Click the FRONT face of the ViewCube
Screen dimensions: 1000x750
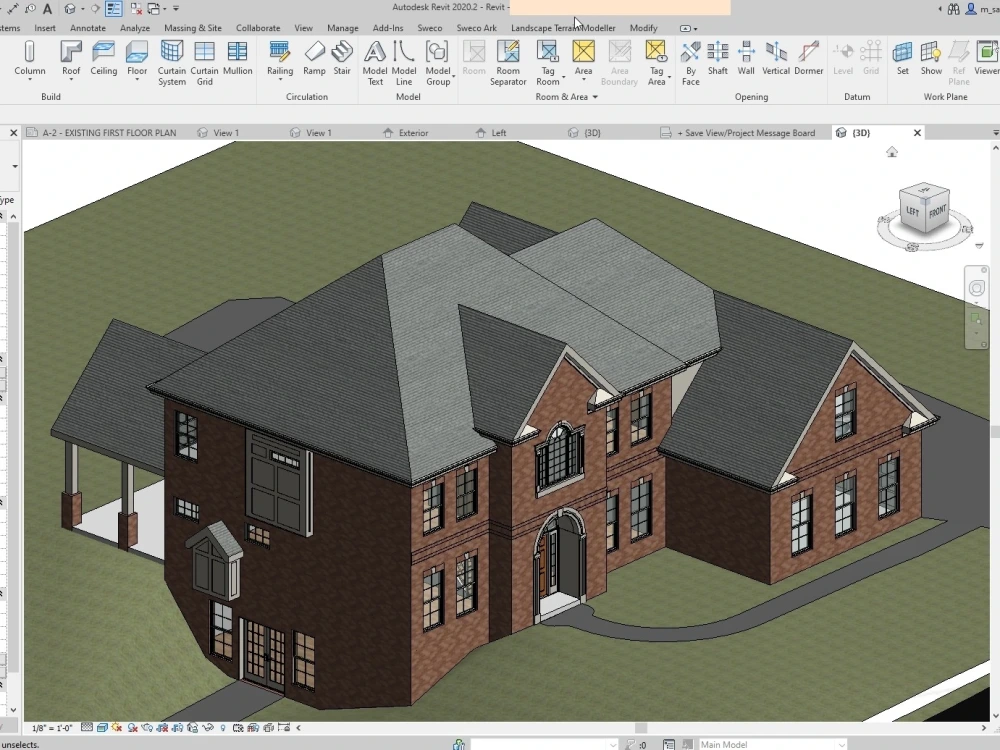pos(936,214)
